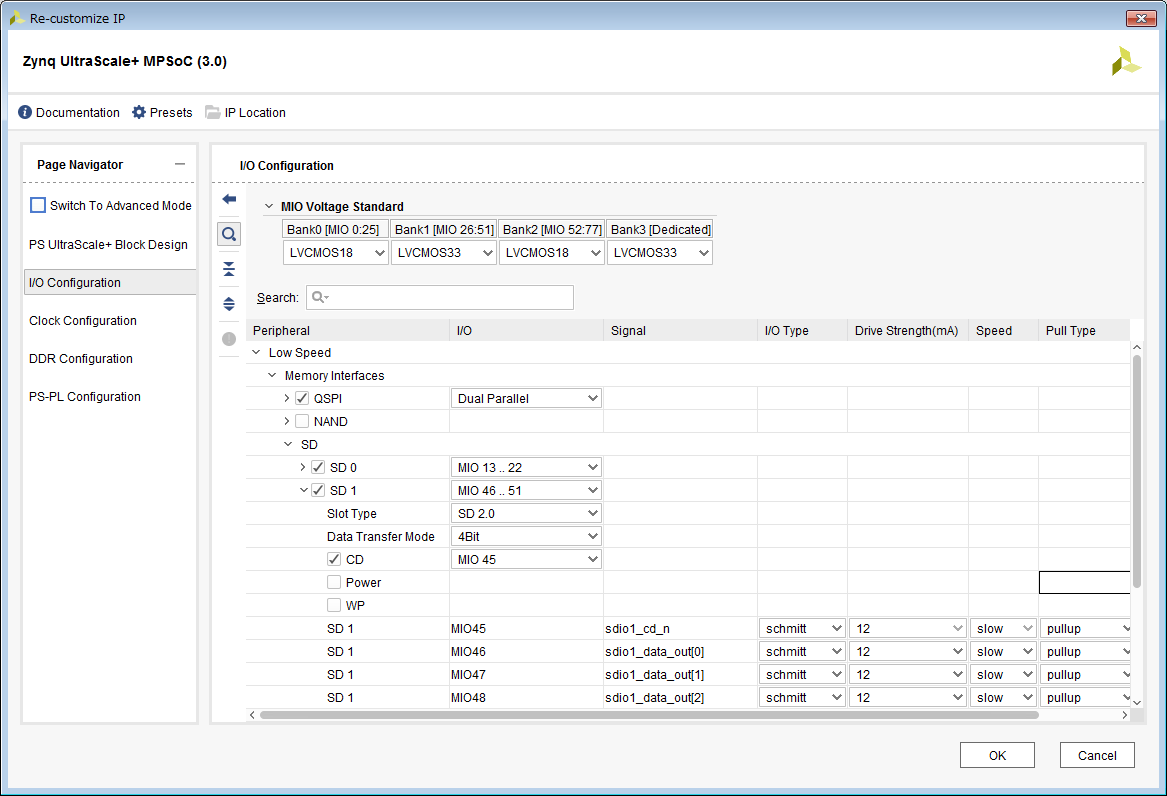
Task: Click the Signal column header
Action: 680,330
